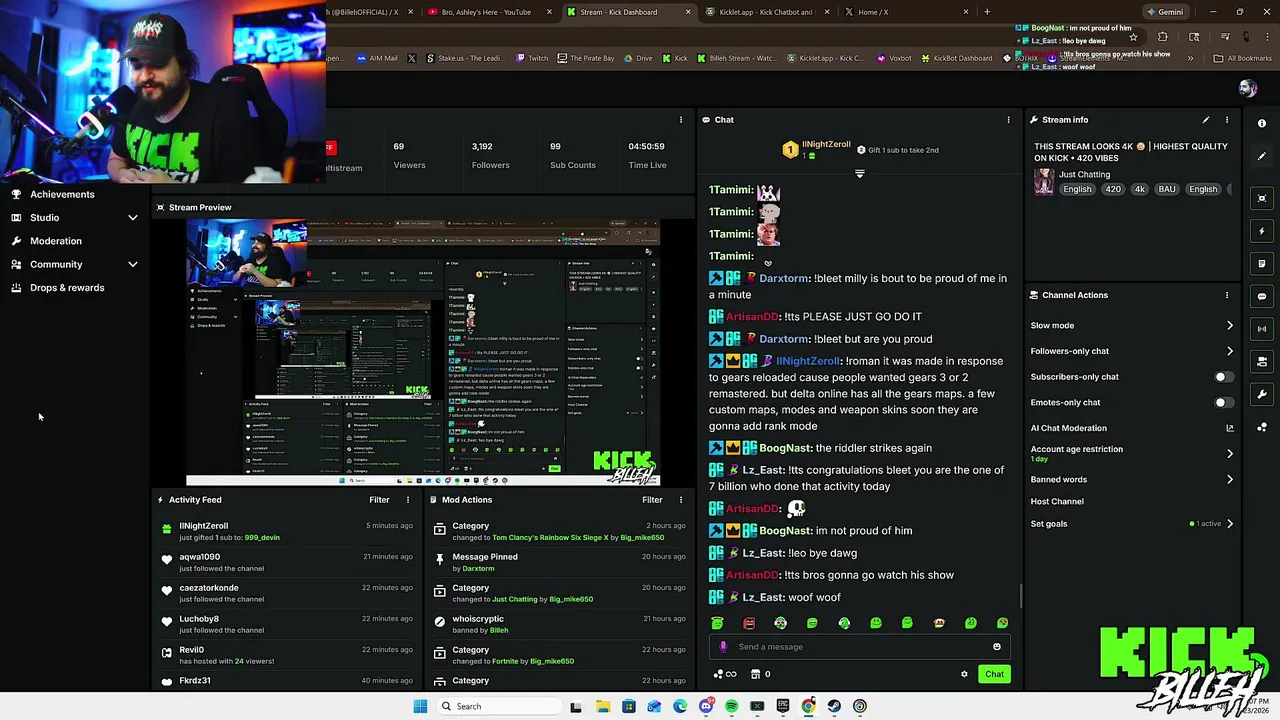Open the Channel Actions three-dot menu
The width and height of the screenshot is (1280, 720).
(x=1227, y=295)
